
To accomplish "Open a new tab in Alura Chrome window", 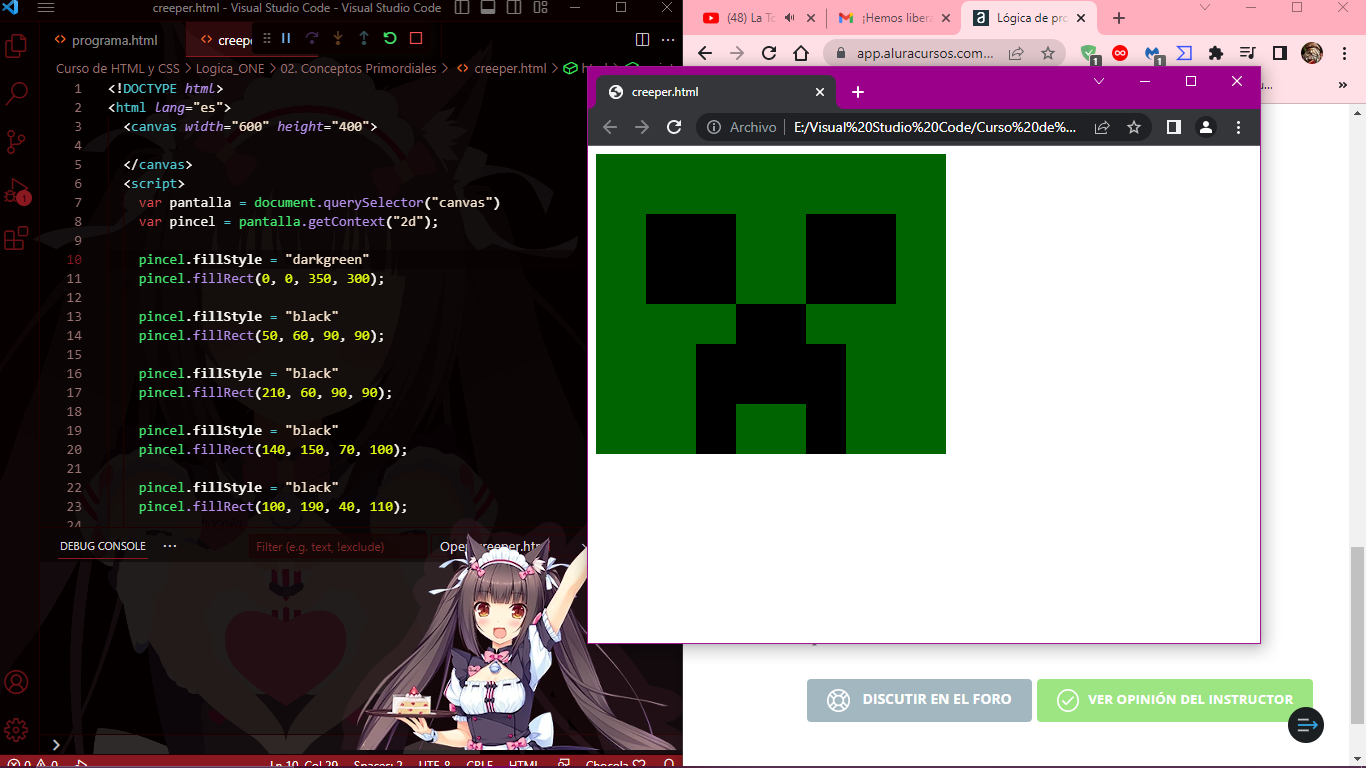I will click(x=1119, y=18).
